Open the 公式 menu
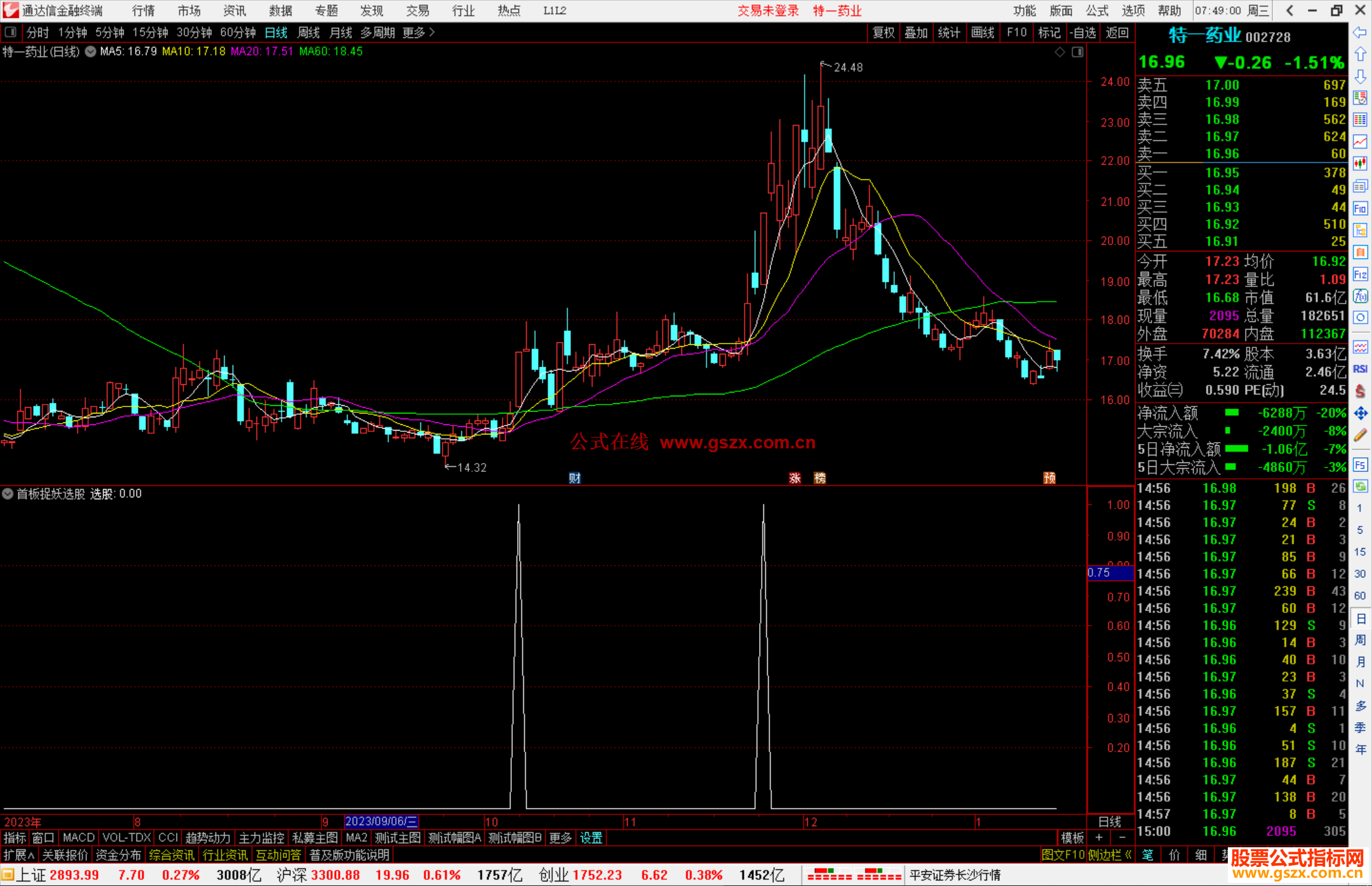The image size is (1372, 886). coord(1097,11)
